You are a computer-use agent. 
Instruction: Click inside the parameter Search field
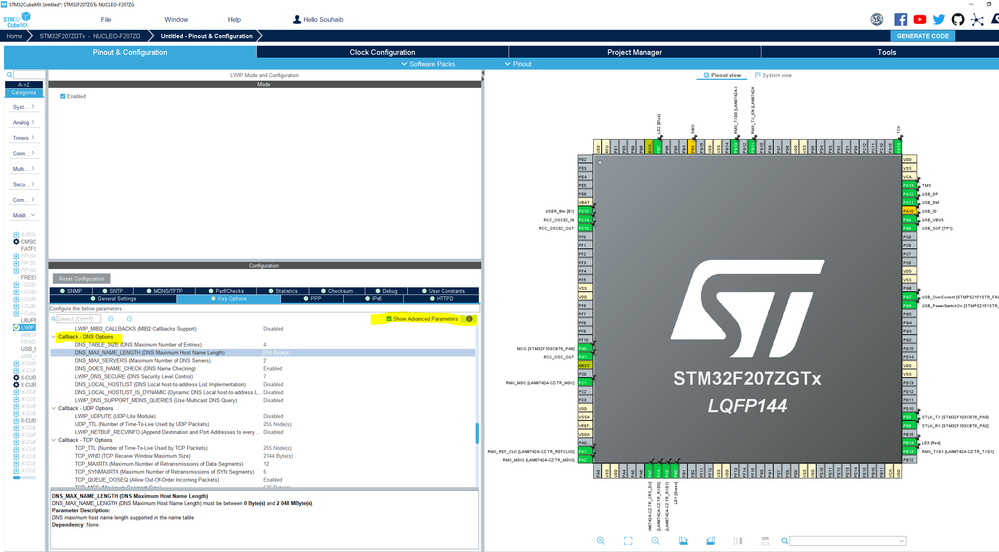[80, 319]
